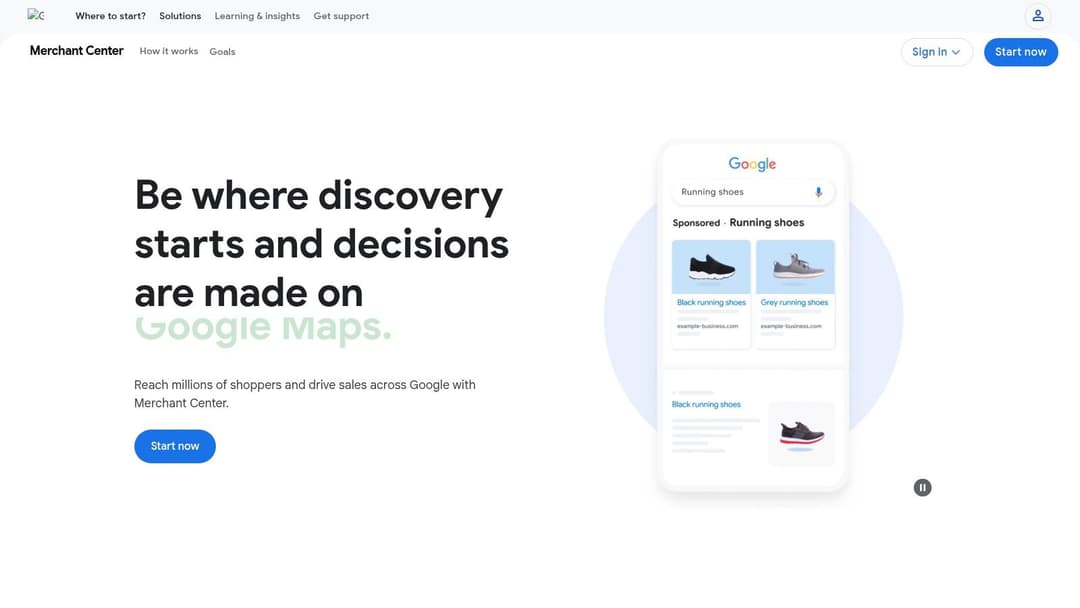Click the 'Reach millions of shoppers' paragraph
The image size is (1080, 608).
tap(304, 394)
